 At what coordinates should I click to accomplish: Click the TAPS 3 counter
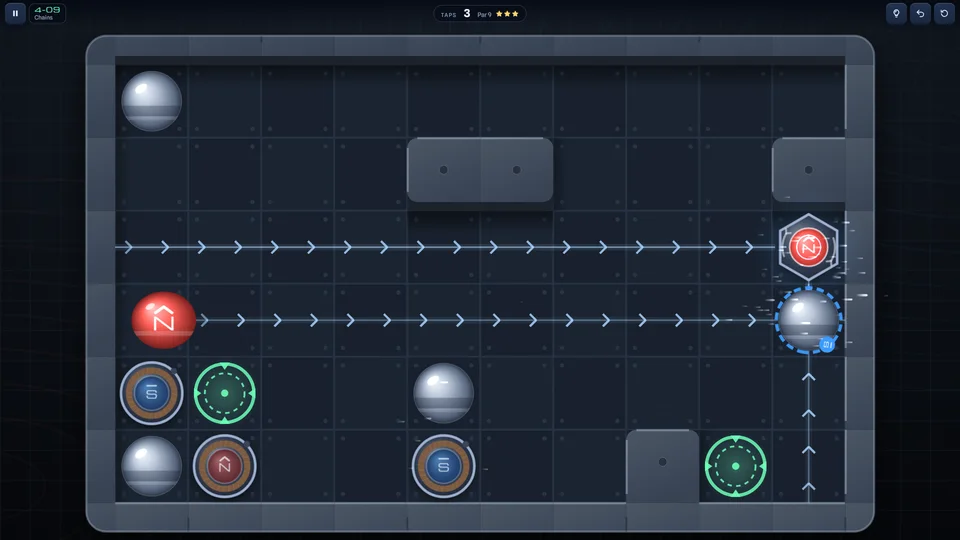point(456,13)
